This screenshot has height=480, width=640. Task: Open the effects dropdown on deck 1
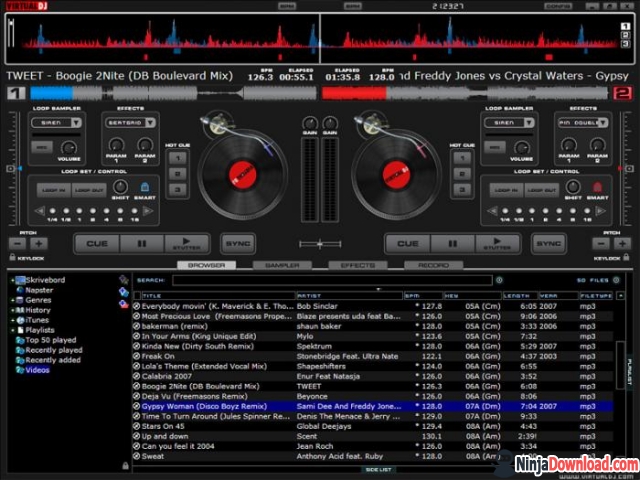[x=151, y=122]
